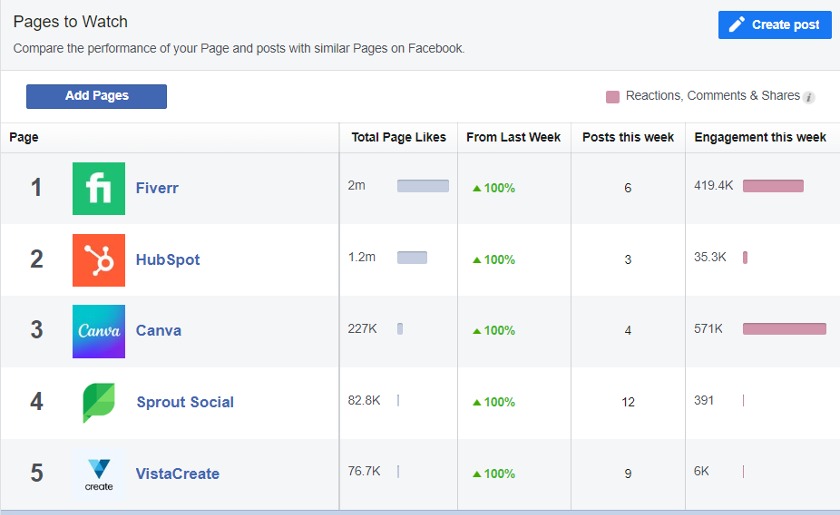The width and height of the screenshot is (840, 515).
Task: Click Canva's 227K total likes value
Action: click(362, 329)
